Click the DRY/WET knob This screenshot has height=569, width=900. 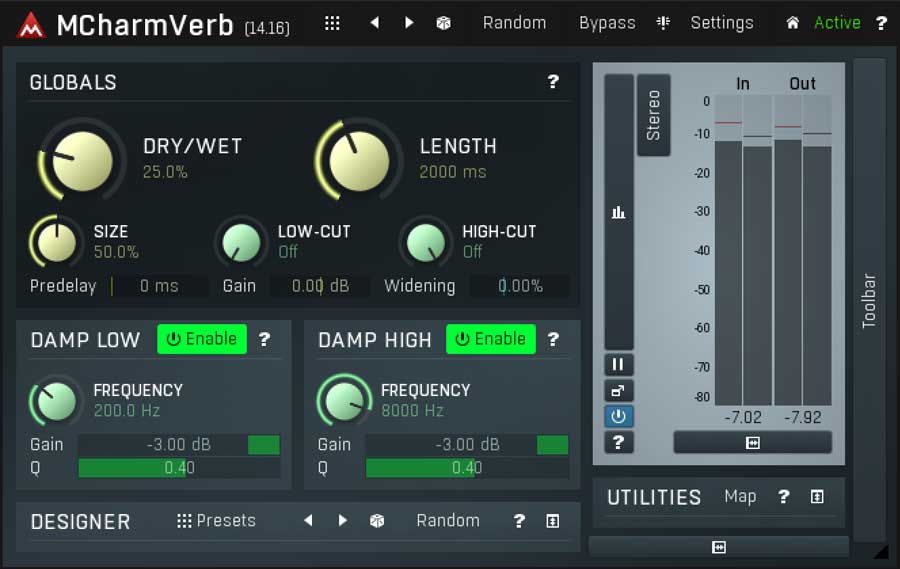tap(83, 161)
